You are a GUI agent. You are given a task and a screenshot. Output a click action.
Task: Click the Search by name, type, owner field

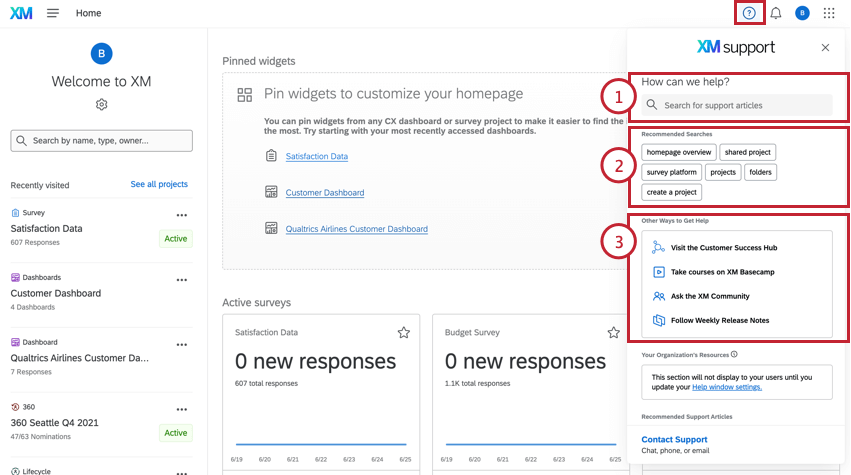(x=101, y=141)
